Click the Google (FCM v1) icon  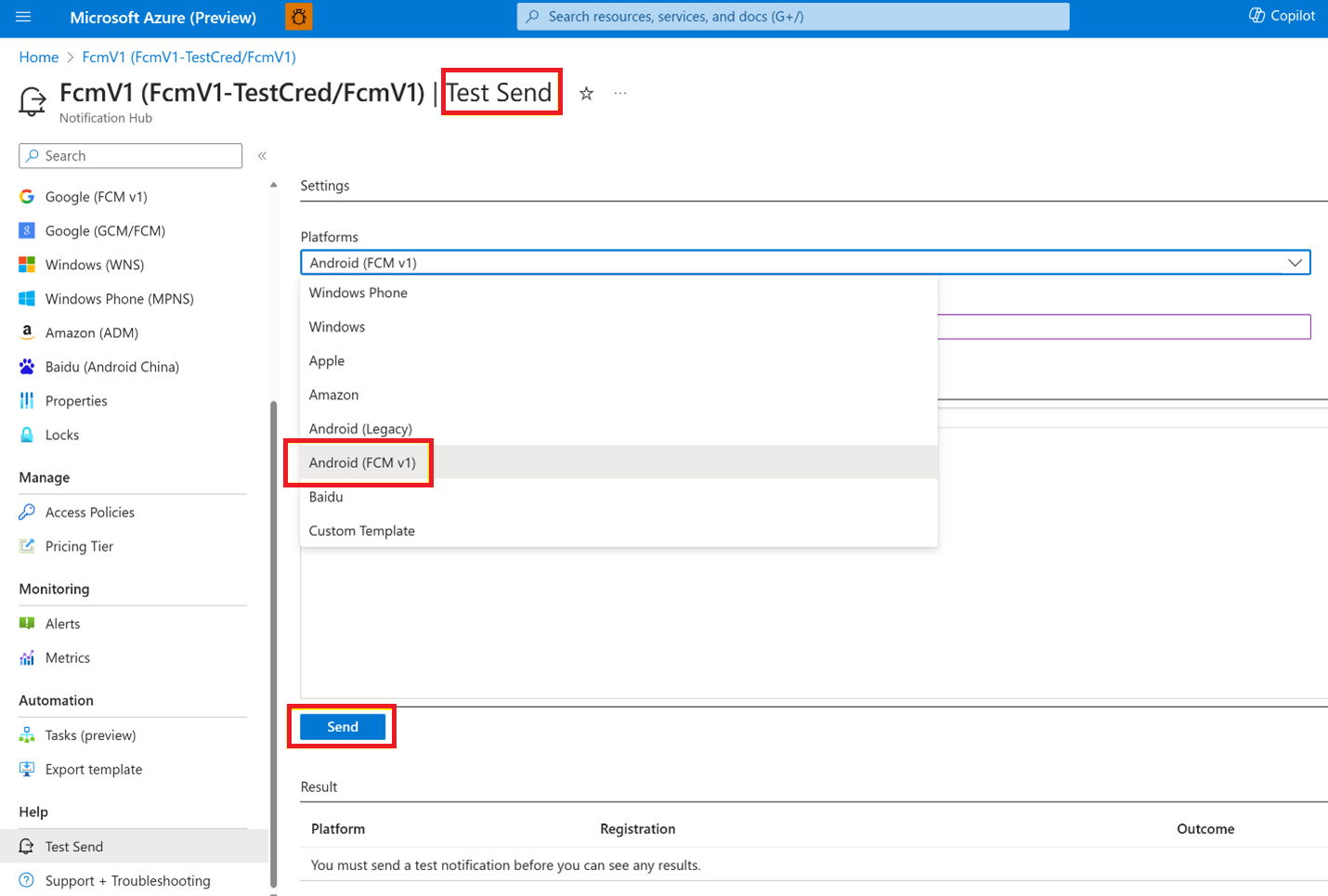[27, 197]
